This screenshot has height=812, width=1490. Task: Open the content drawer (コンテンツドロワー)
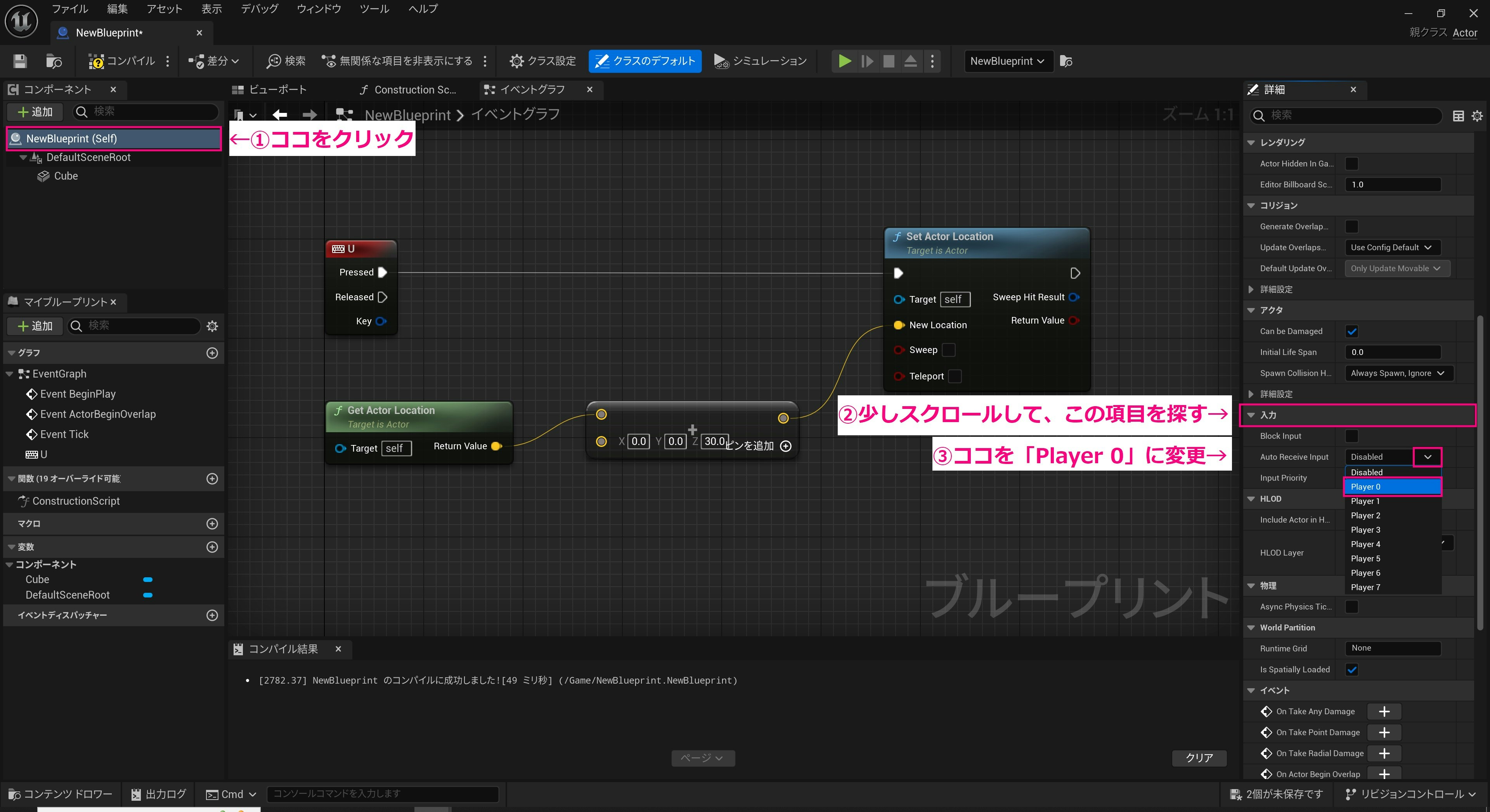pos(60,793)
